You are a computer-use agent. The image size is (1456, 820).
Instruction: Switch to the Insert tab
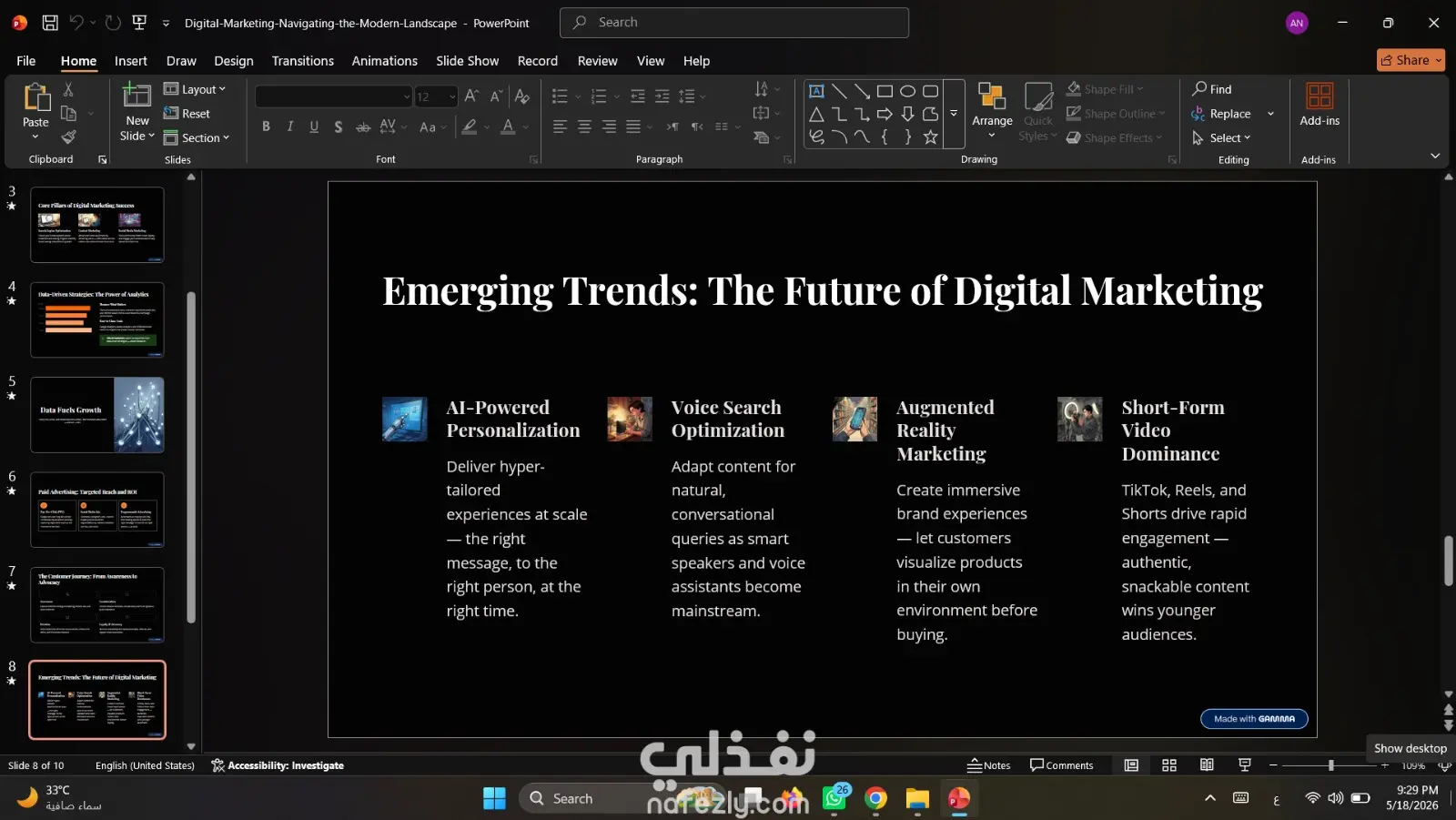131,61
